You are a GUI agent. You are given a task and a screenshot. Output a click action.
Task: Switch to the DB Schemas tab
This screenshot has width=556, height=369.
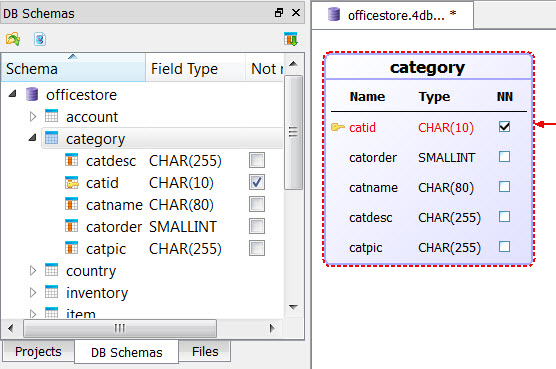click(x=127, y=352)
